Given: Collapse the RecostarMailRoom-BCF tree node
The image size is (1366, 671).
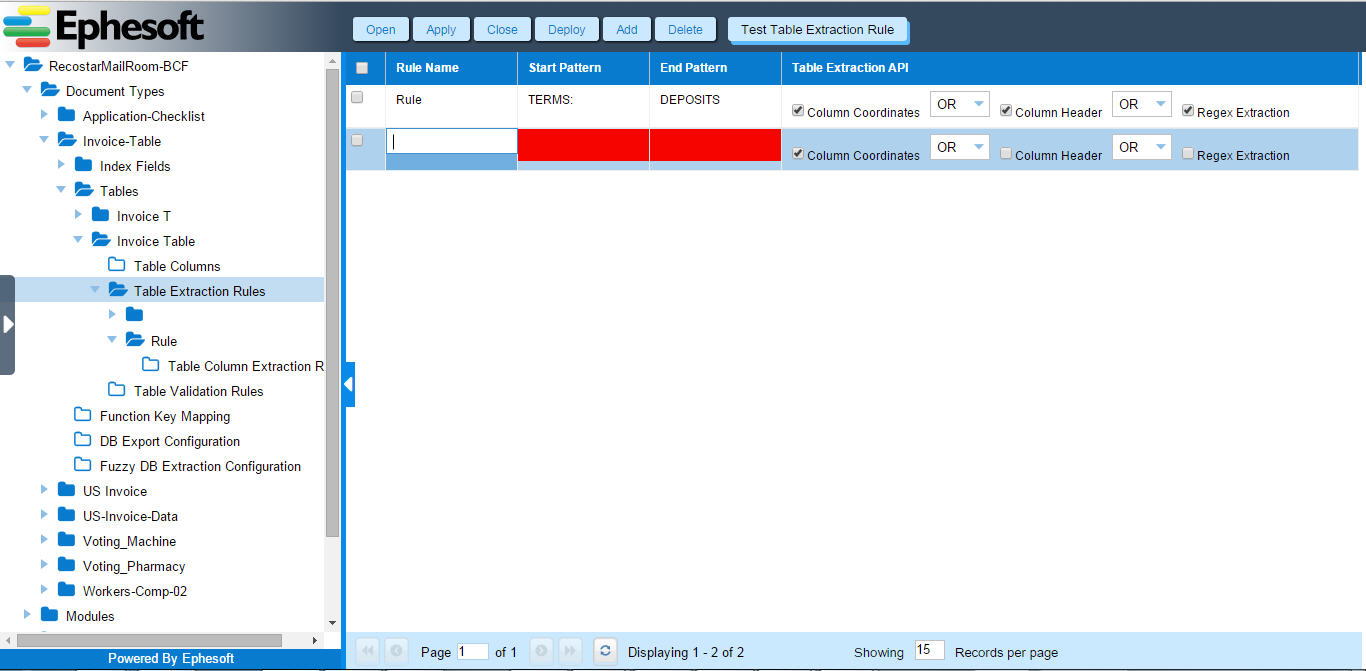Looking at the screenshot, I should click(x=11, y=65).
